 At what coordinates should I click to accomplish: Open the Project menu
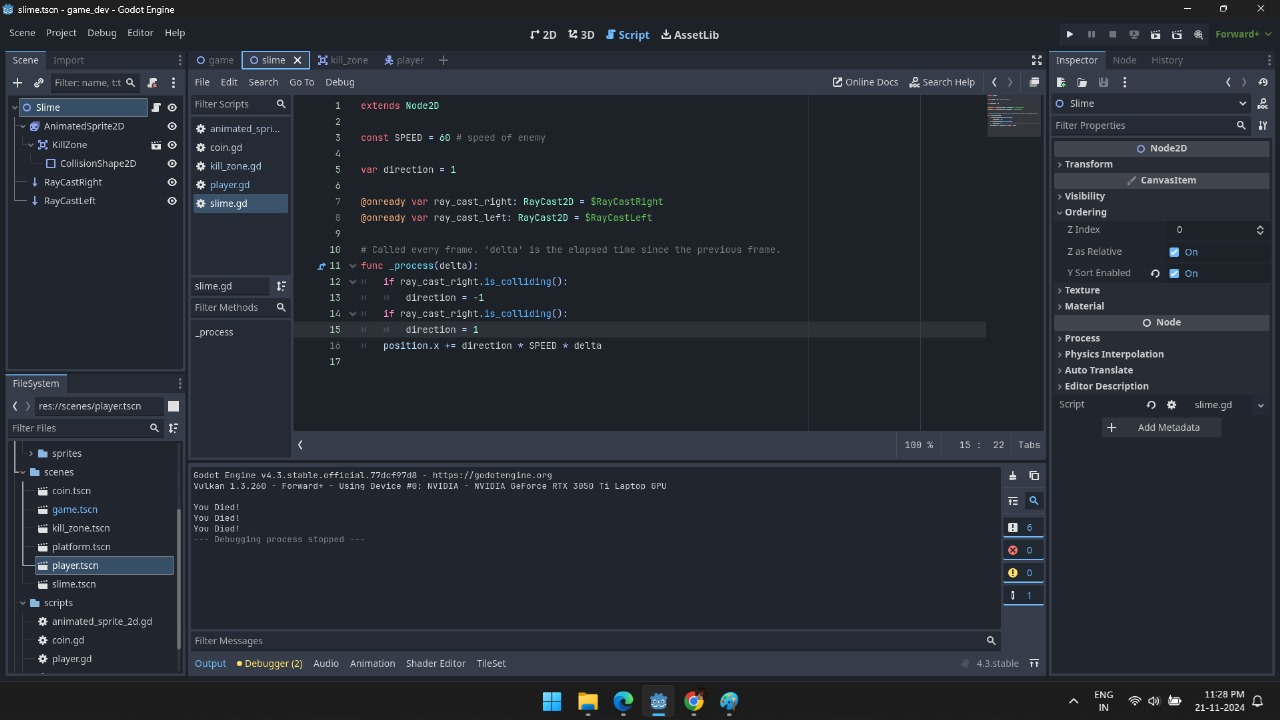tap(61, 33)
